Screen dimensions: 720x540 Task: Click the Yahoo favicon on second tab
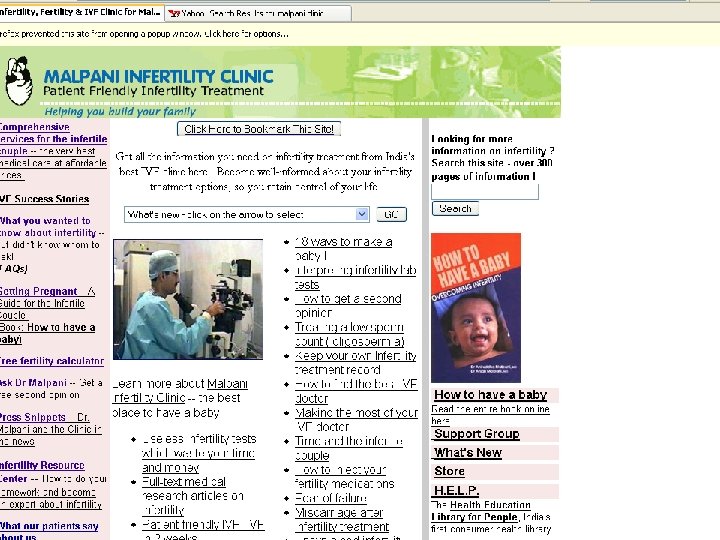click(174, 14)
